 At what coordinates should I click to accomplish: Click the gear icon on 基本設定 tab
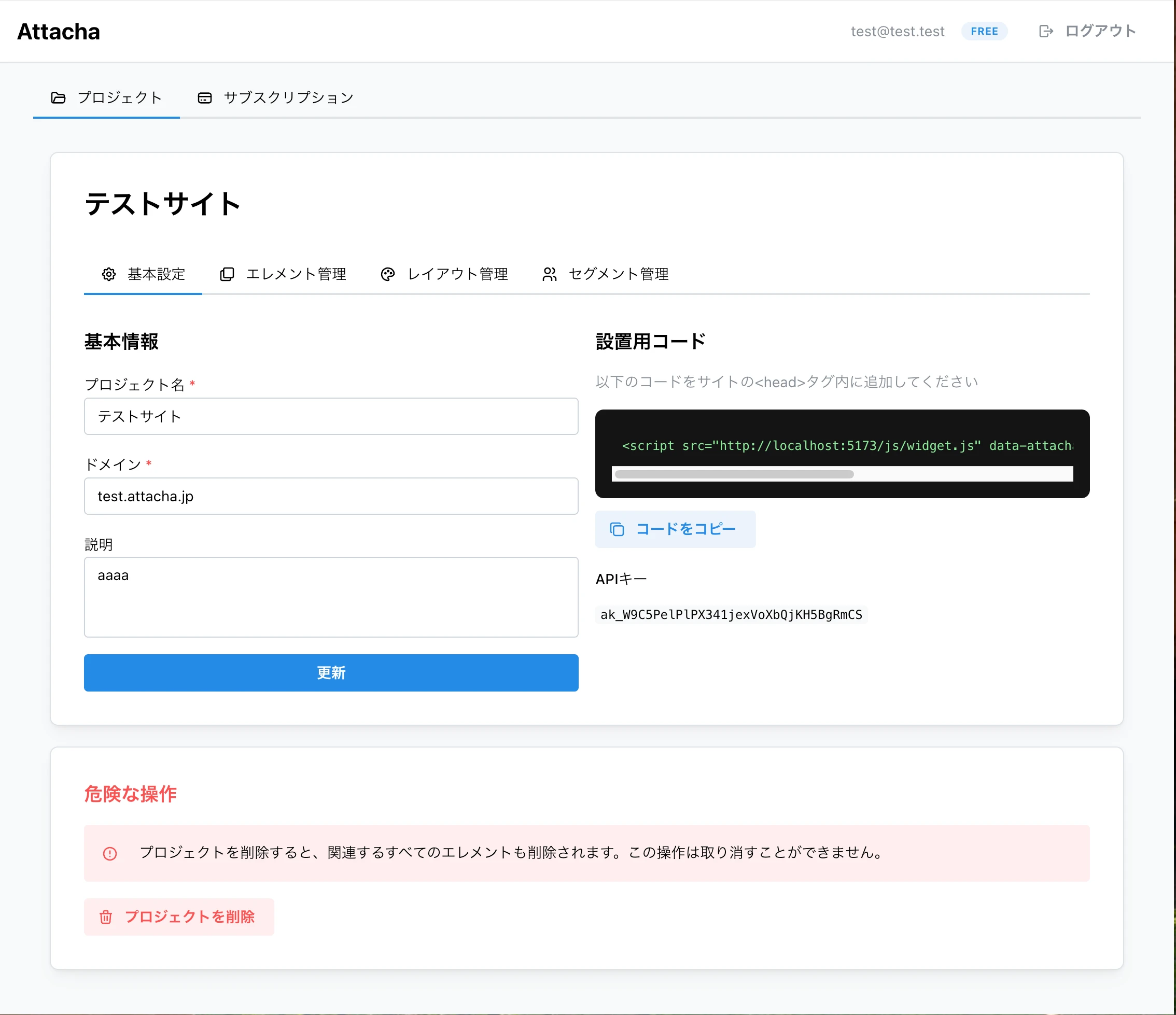108,274
